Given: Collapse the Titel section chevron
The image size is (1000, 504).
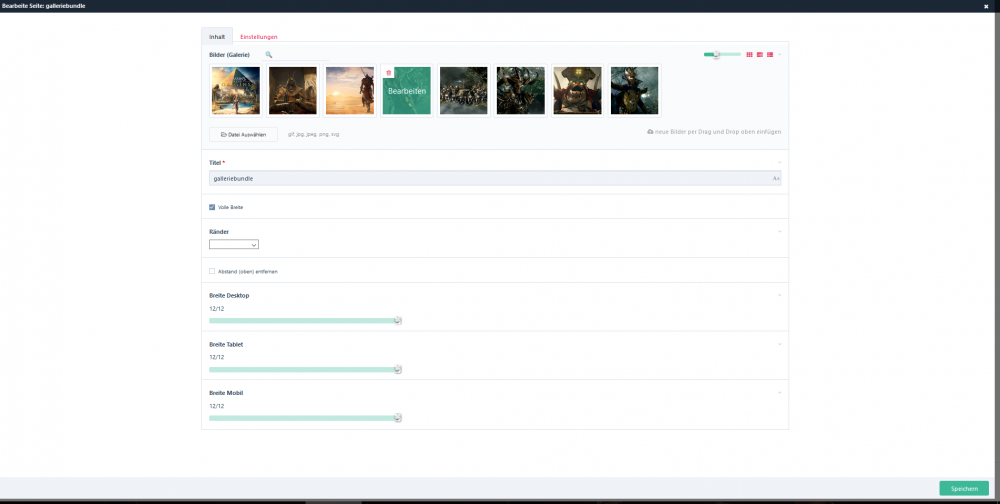Looking at the screenshot, I should pos(780,162).
